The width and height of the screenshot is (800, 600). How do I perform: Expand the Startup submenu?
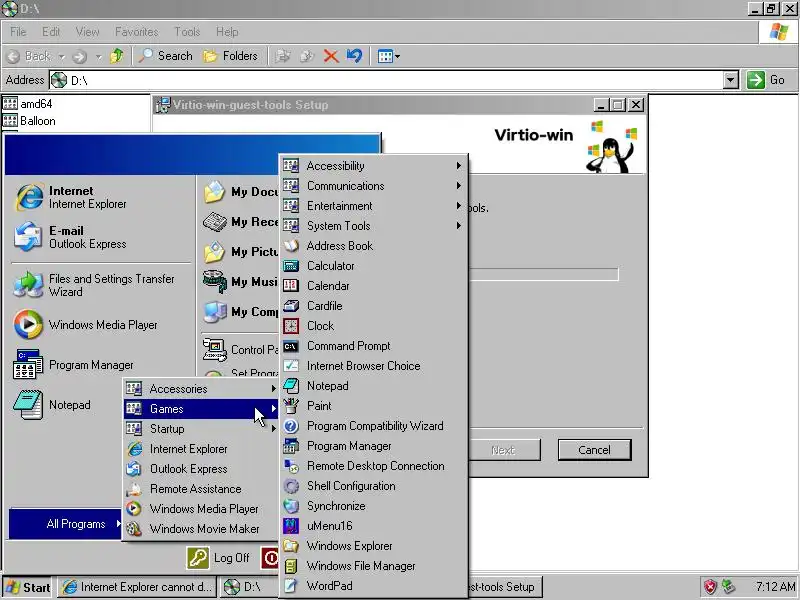[201, 429]
